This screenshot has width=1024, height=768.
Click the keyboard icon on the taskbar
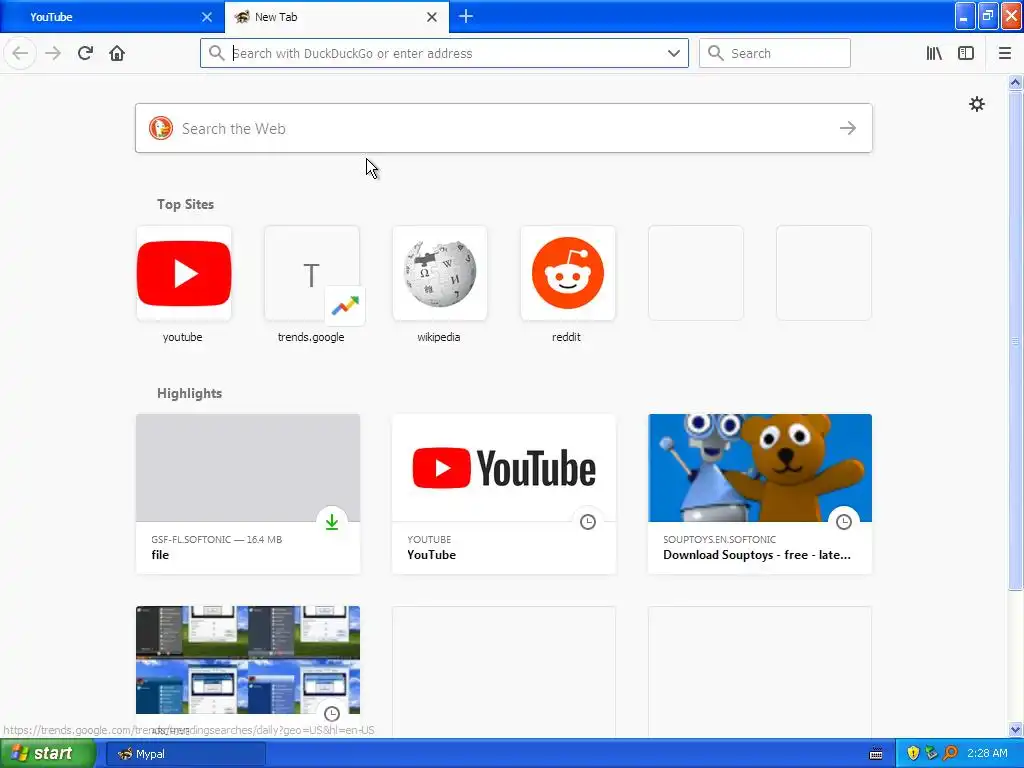(876, 754)
